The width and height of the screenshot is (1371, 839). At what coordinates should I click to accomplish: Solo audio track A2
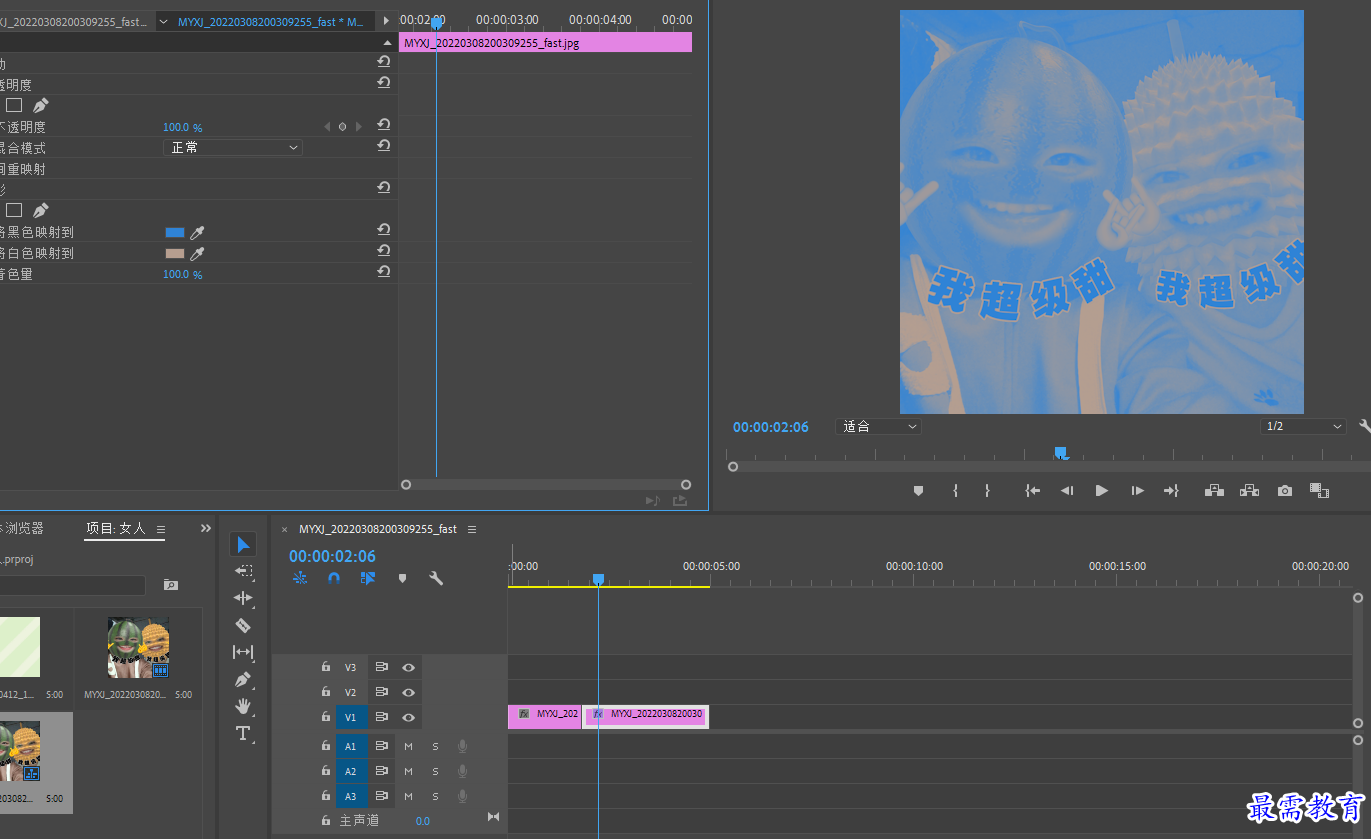435,772
